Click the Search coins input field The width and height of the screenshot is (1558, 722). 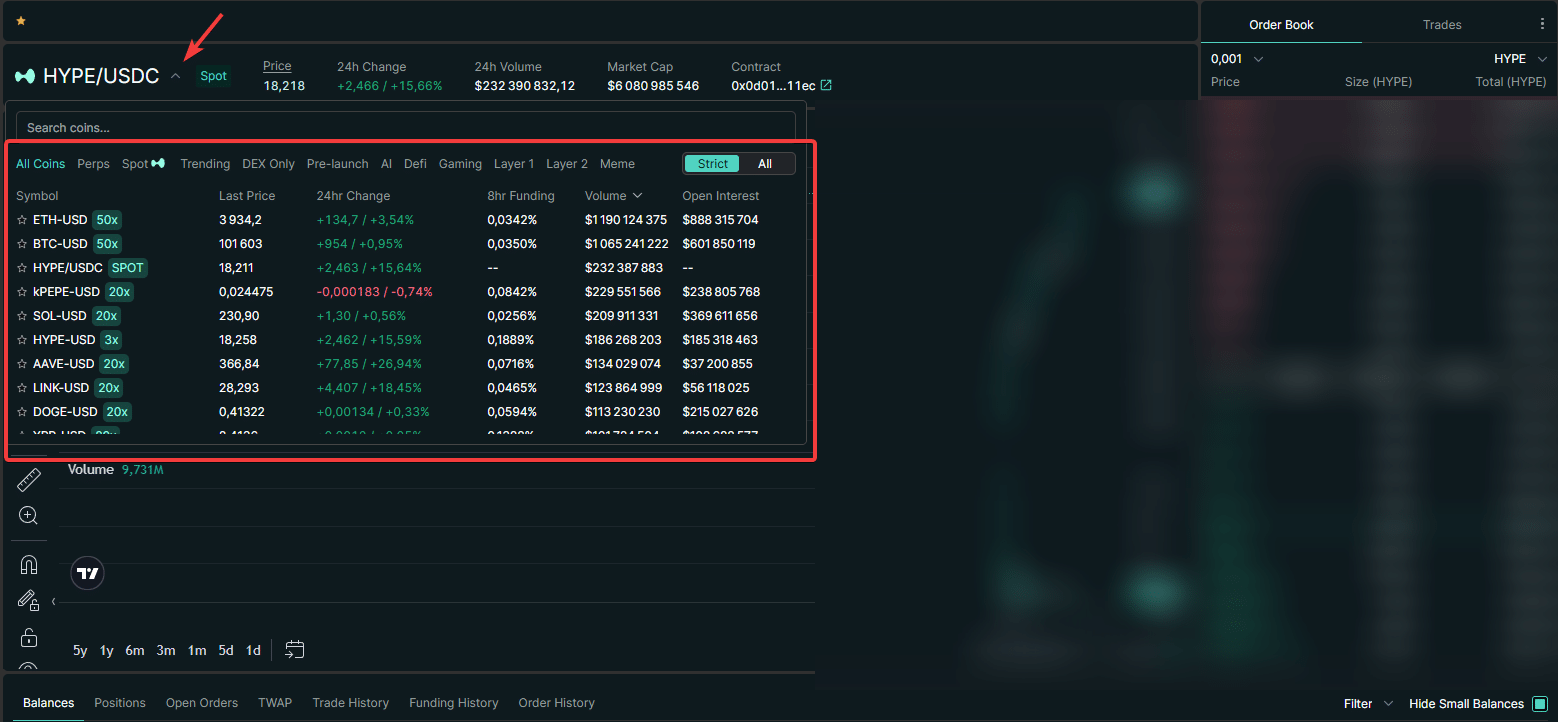[x=405, y=128]
